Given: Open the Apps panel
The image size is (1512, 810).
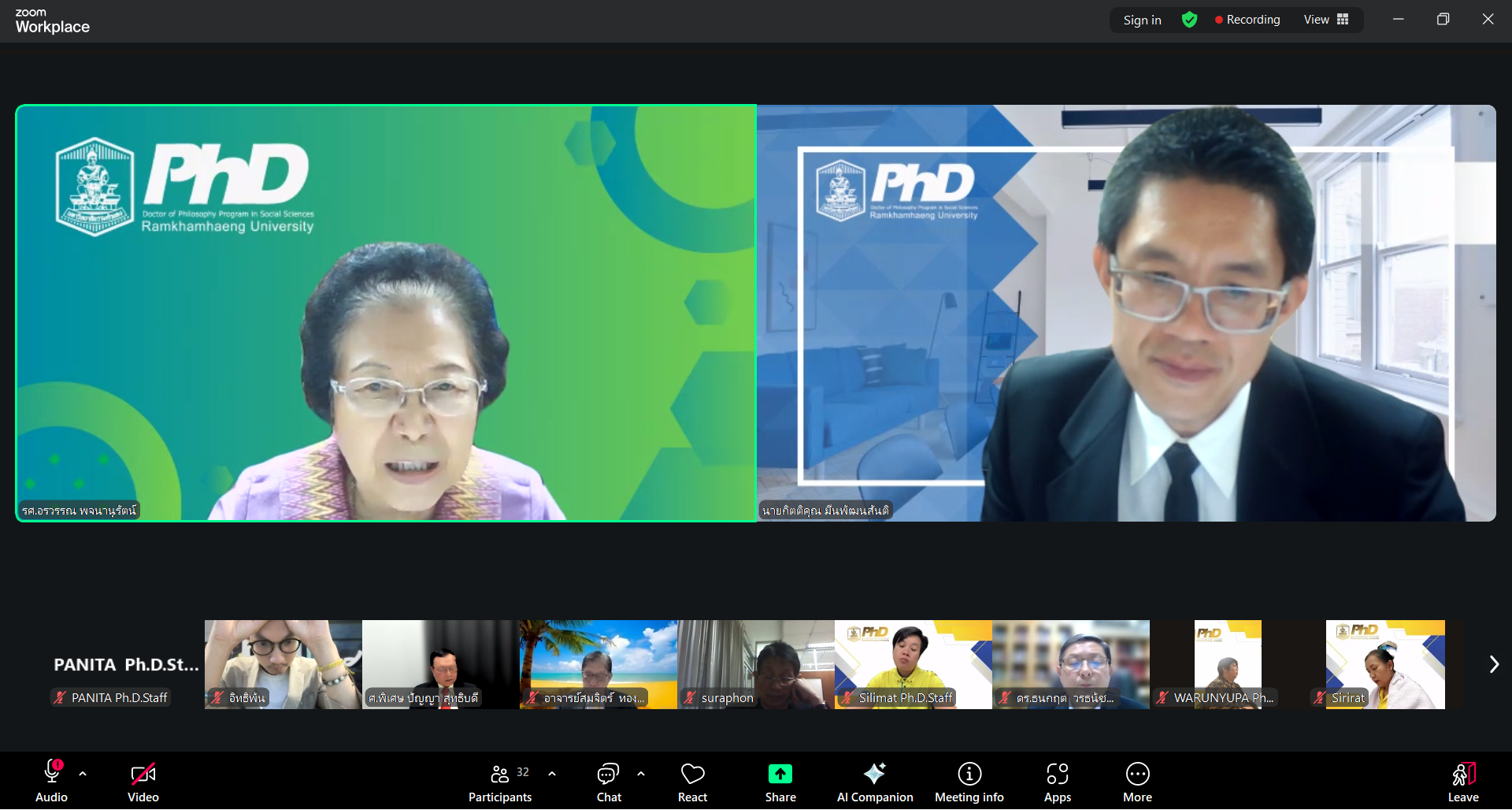Looking at the screenshot, I should point(1057,782).
